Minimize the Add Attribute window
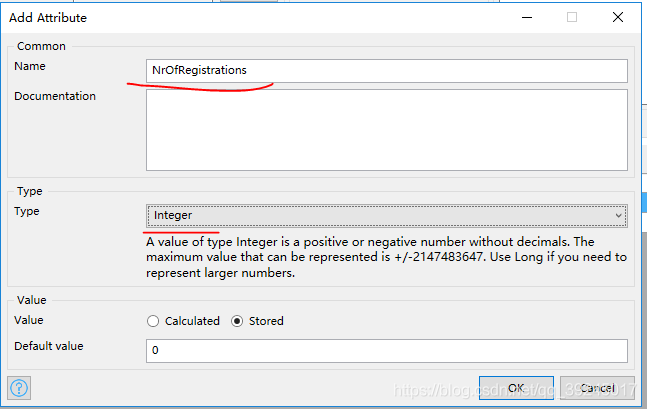The image size is (647, 409). [525, 17]
